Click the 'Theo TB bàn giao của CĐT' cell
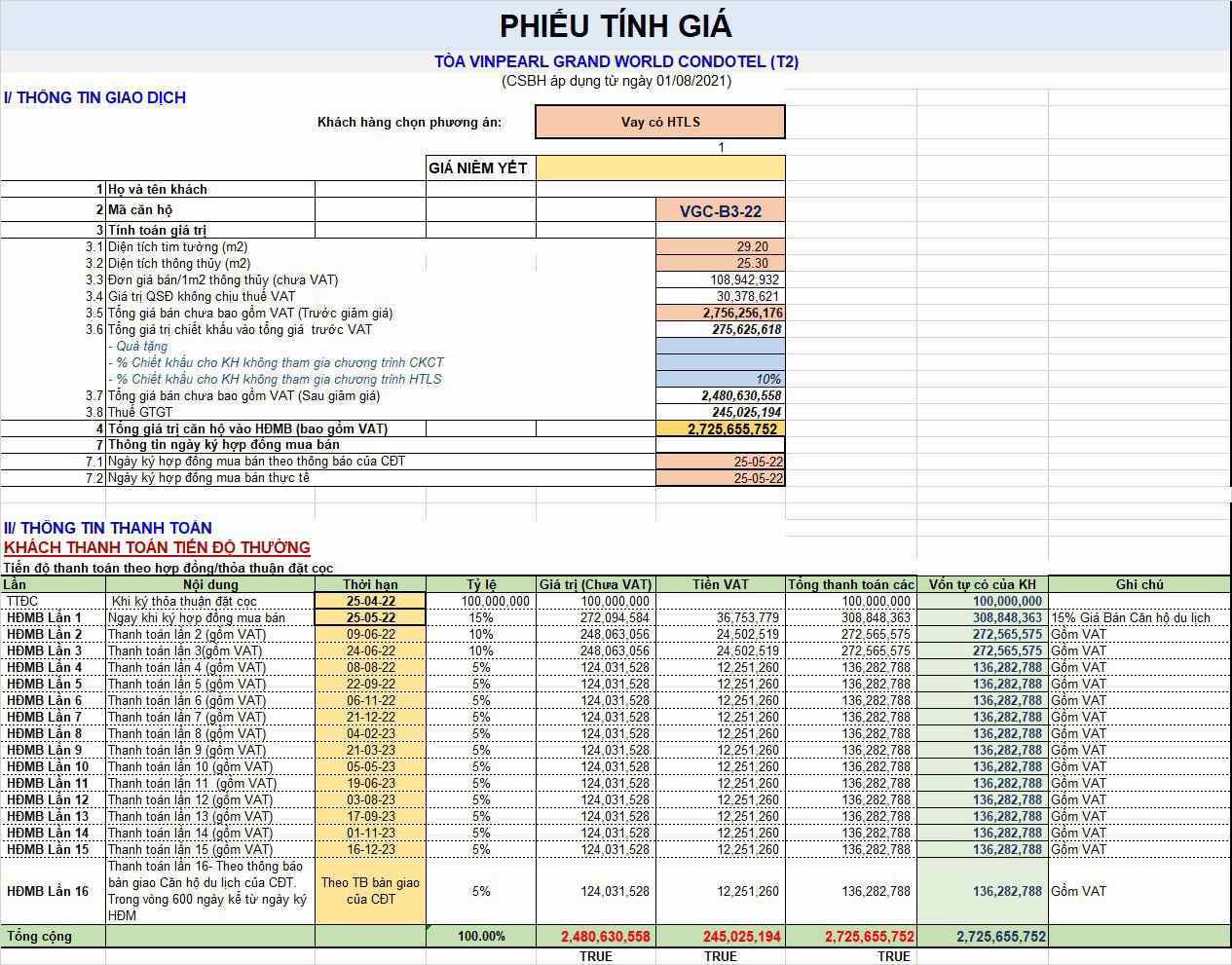 [x=370, y=891]
